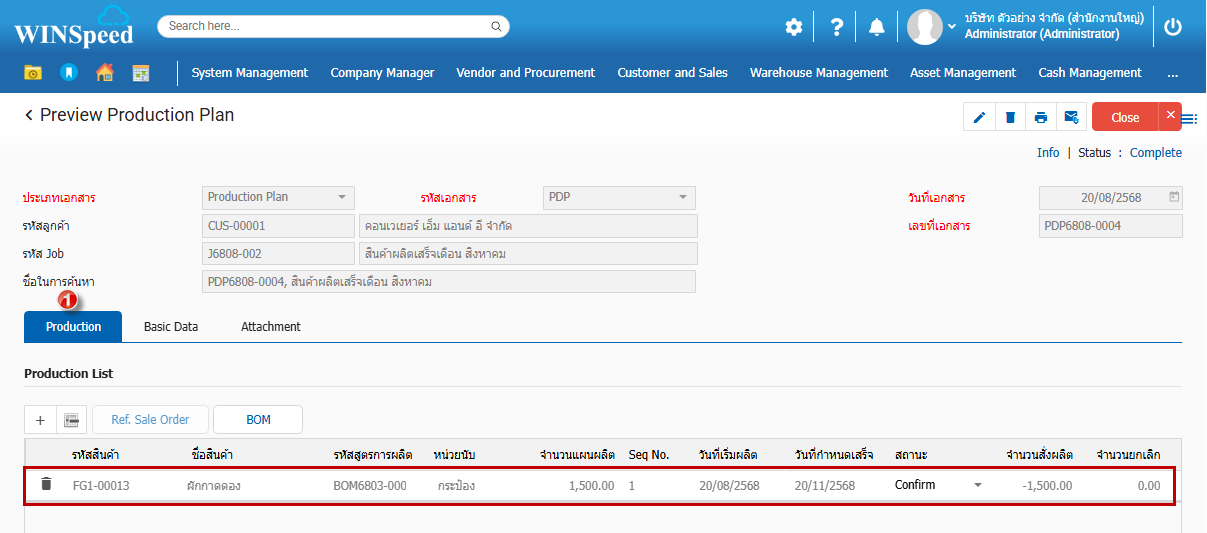Delete the FG1-00013 row with its trash icon
The image size is (1207, 533).
tap(46, 485)
